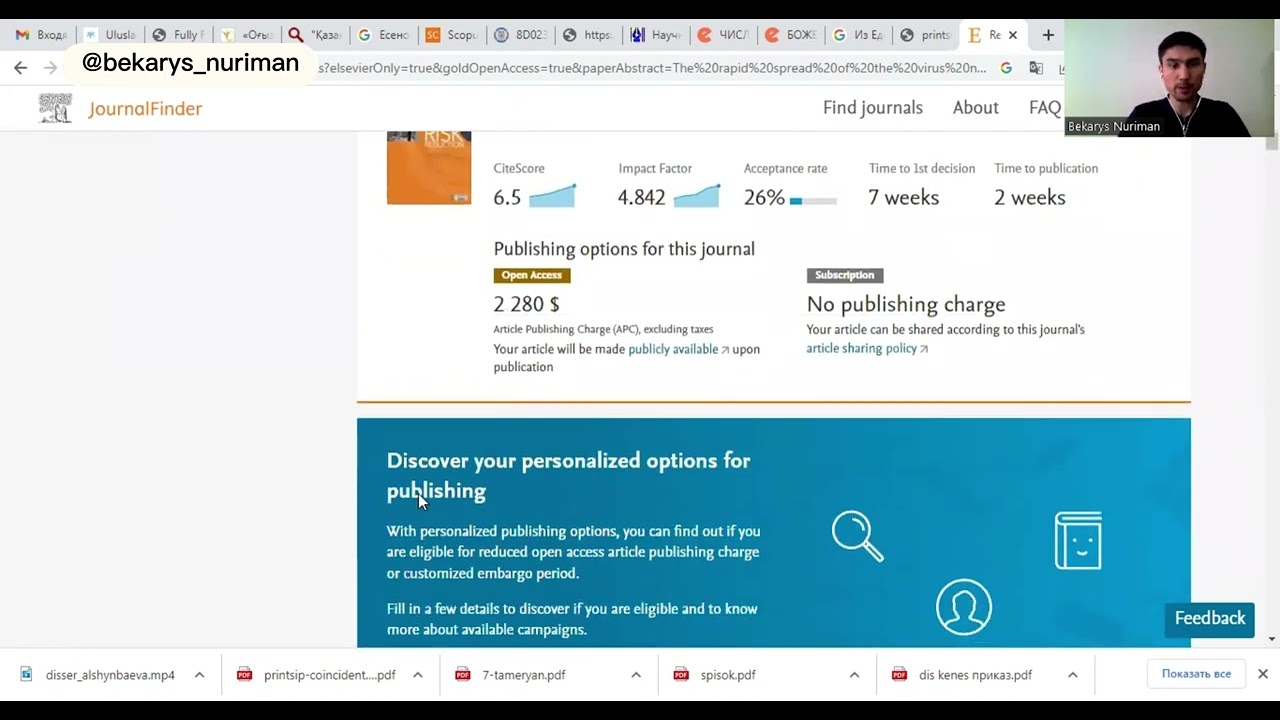Expand options for printsip-coincident pdf download
The width and height of the screenshot is (1280, 720).
(x=417, y=675)
